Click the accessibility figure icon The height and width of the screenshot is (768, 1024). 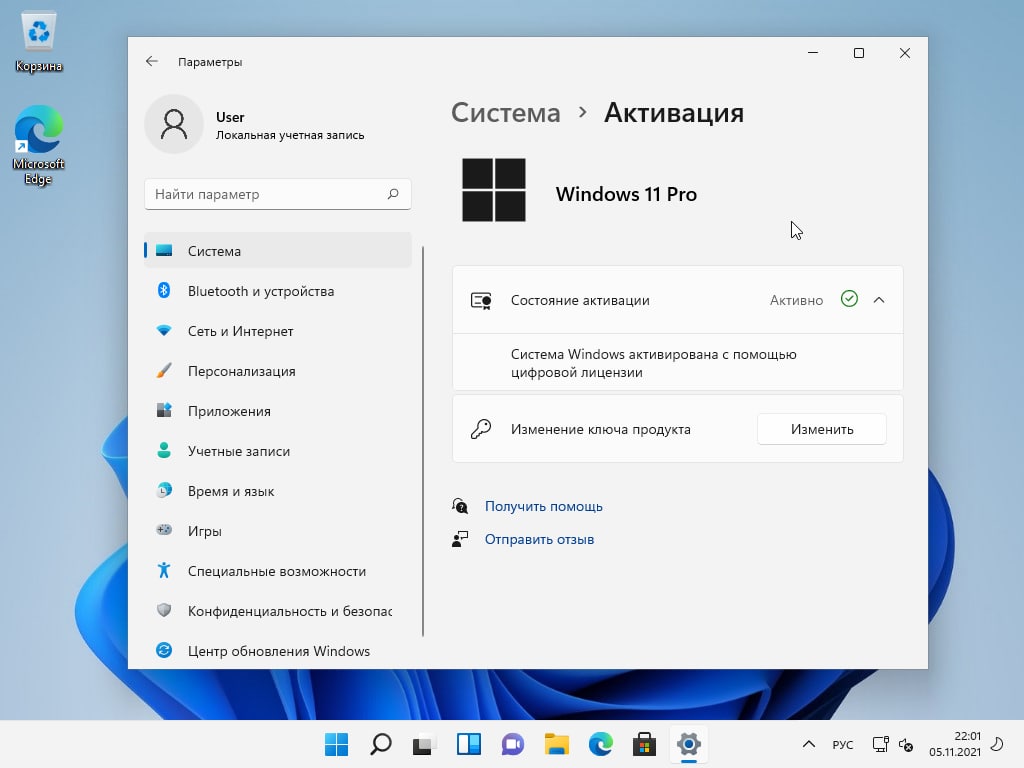pos(164,570)
